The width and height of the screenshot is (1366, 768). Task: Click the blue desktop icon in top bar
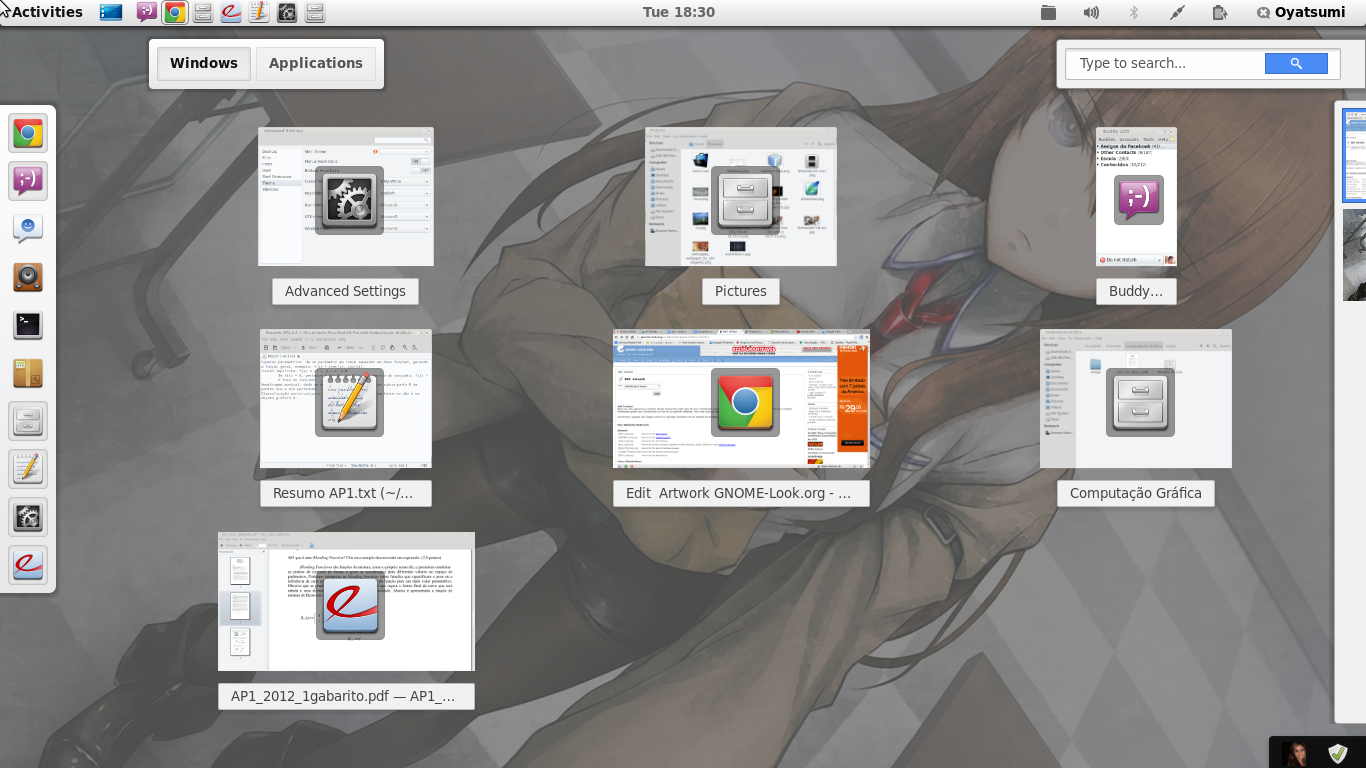point(111,12)
